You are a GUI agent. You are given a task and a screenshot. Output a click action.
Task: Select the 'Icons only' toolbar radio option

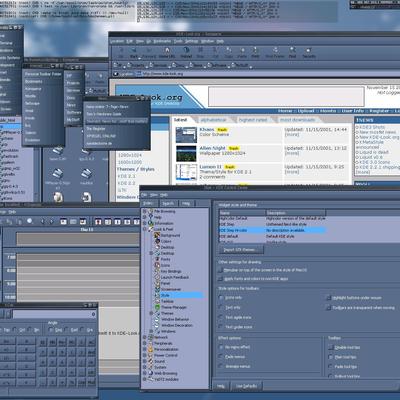221,298
